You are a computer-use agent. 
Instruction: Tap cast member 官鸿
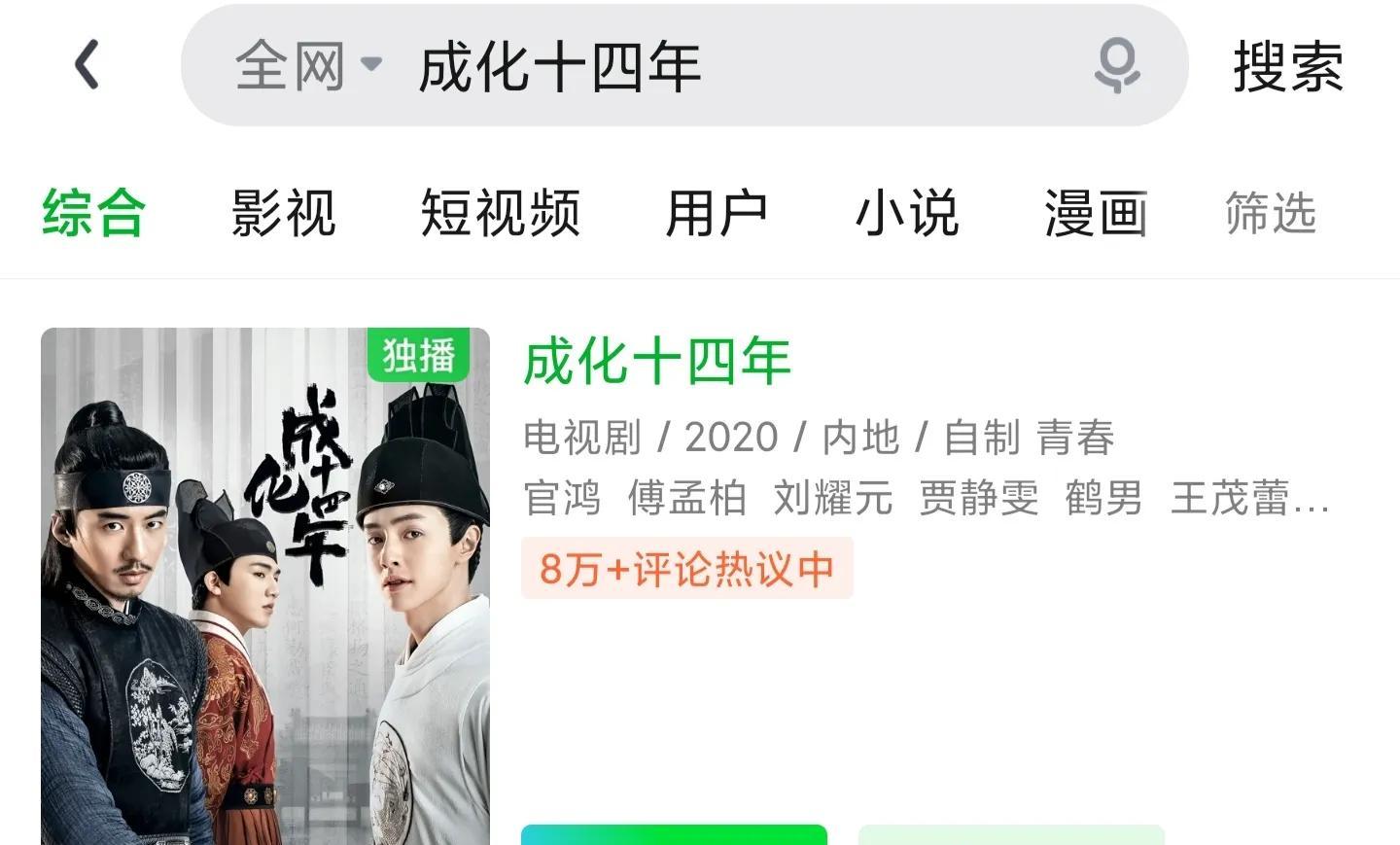click(x=562, y=498)
